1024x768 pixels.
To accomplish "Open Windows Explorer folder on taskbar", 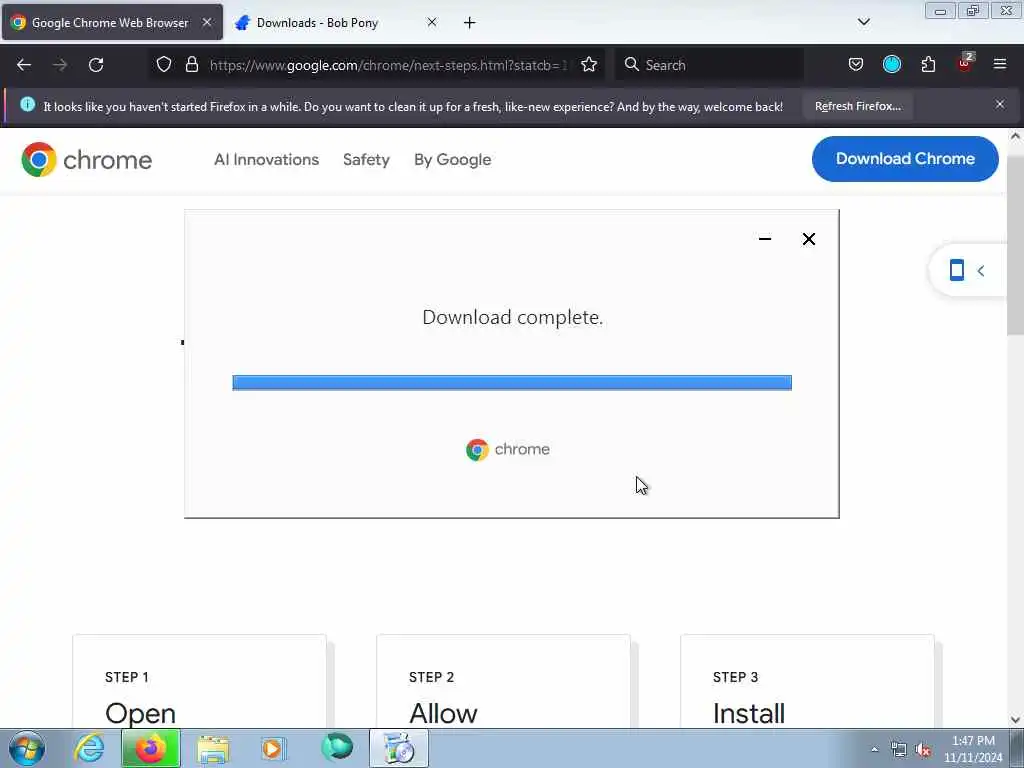I will tap(213, 748).
